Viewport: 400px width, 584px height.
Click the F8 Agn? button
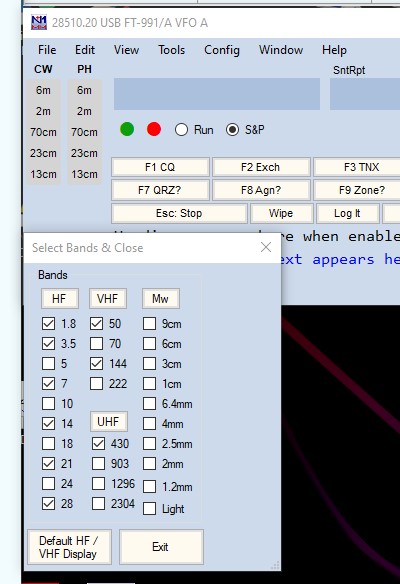[261, 190]
